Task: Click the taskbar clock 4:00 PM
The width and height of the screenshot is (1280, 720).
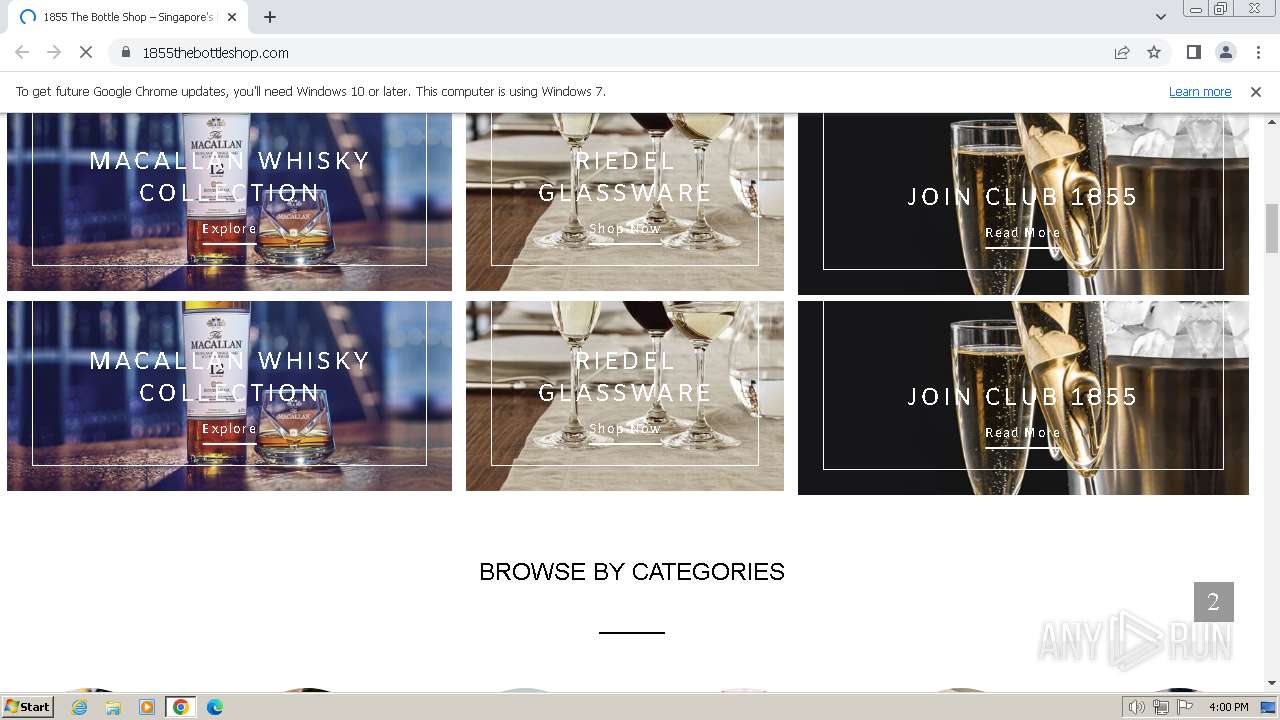Action: pyautogui.click(x=1228, y=707)
